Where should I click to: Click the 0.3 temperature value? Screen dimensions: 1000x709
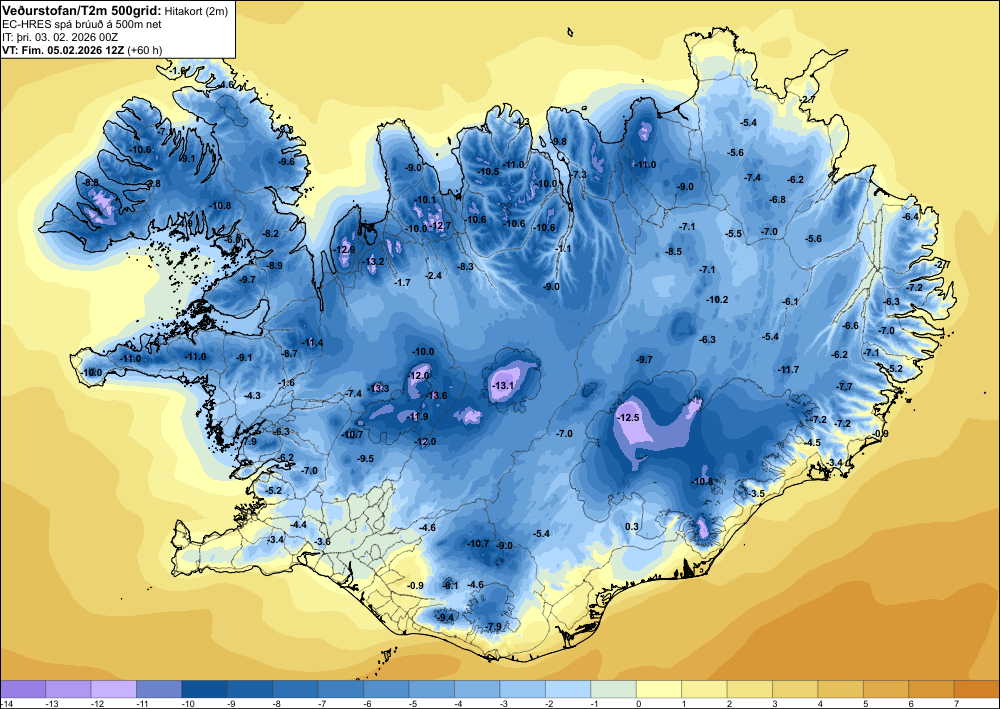coord(631,526)
